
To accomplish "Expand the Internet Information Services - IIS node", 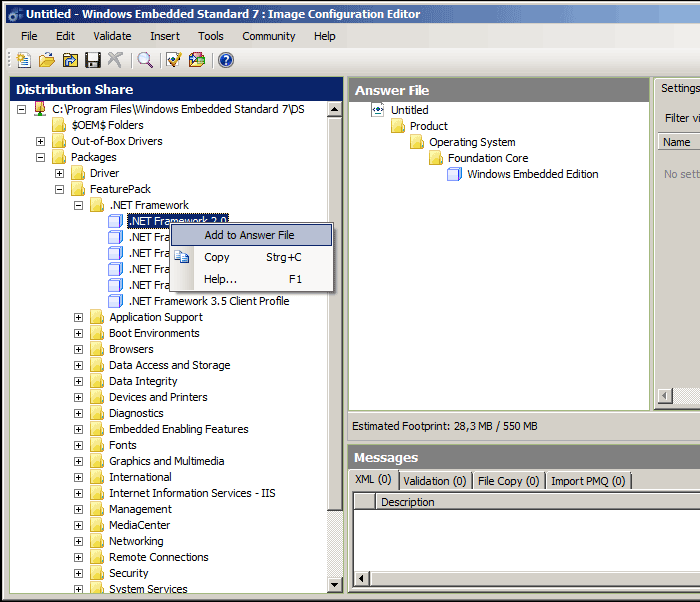I will [79, 493].
